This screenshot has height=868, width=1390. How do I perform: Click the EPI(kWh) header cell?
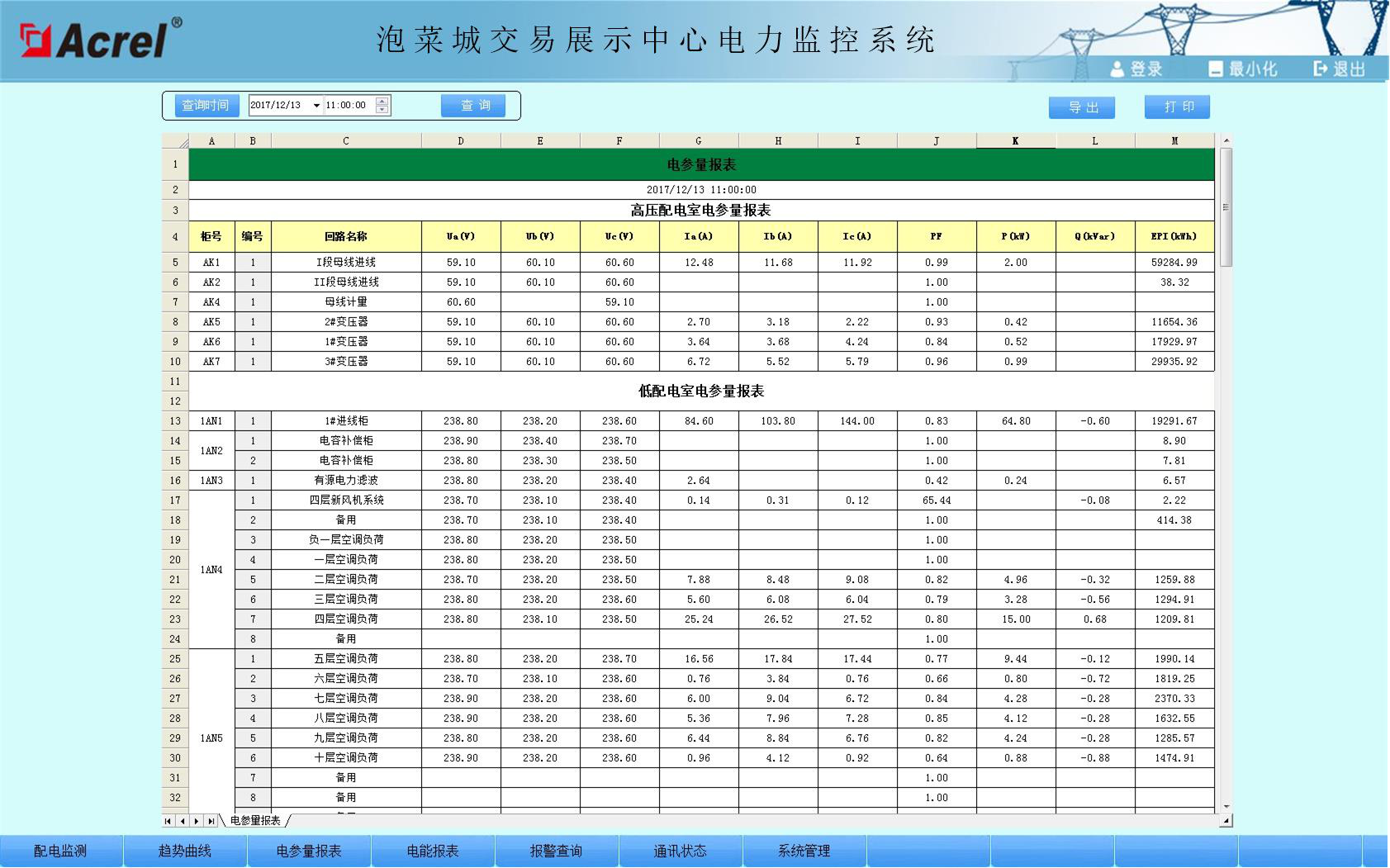click(x=1174, y=236)
